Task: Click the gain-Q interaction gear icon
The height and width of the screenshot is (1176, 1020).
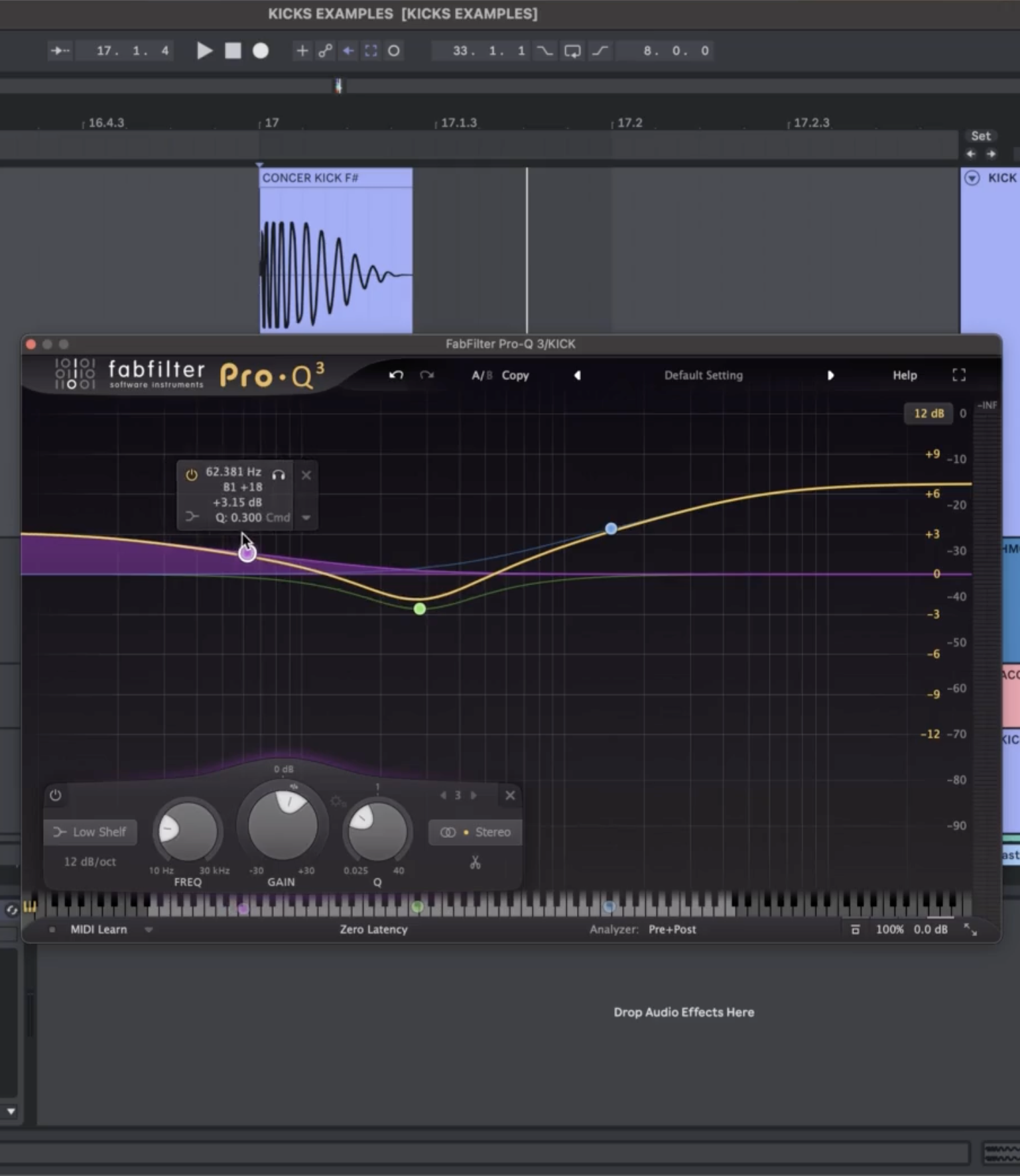Action: click(x=338, y=801)
